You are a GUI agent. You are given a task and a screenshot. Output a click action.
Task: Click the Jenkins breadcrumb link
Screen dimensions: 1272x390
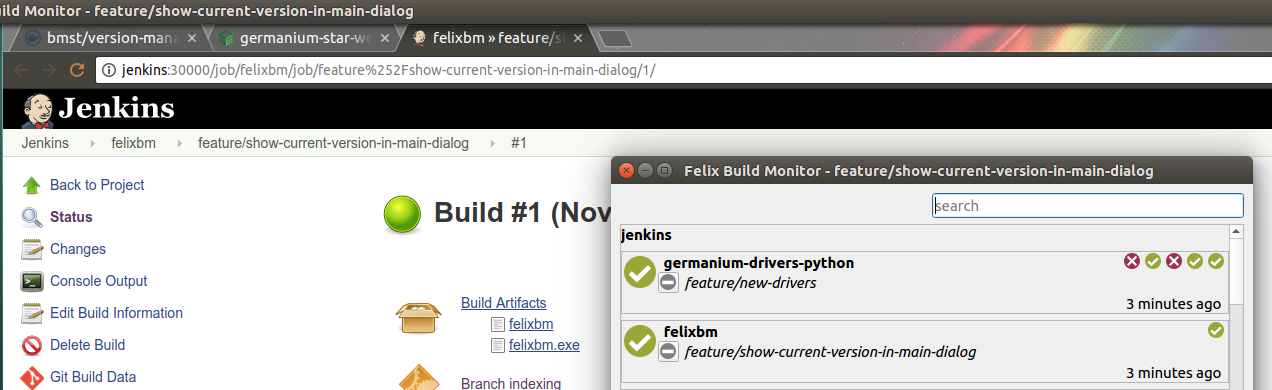[45, 143]
